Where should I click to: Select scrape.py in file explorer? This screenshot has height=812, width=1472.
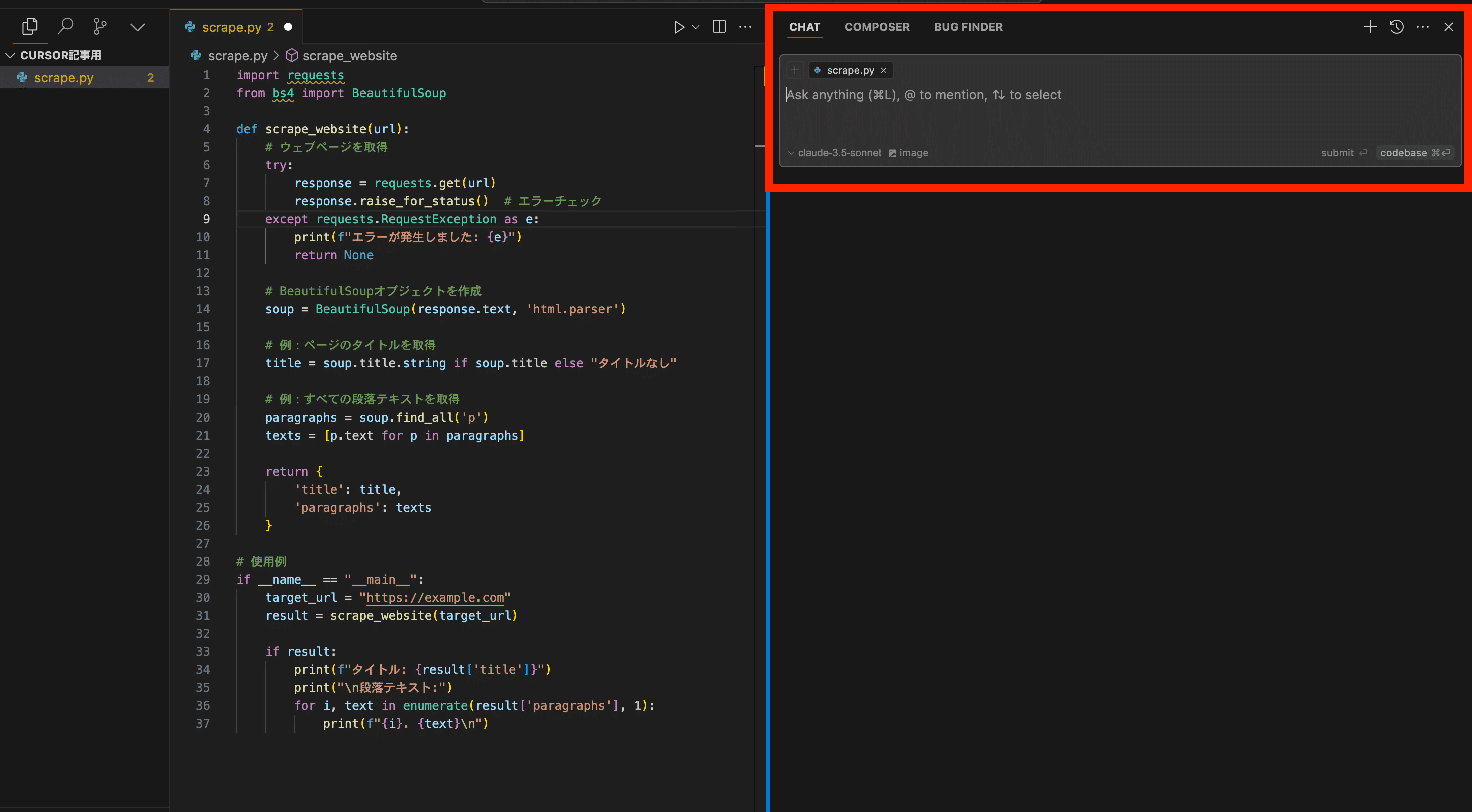(64, 78)
